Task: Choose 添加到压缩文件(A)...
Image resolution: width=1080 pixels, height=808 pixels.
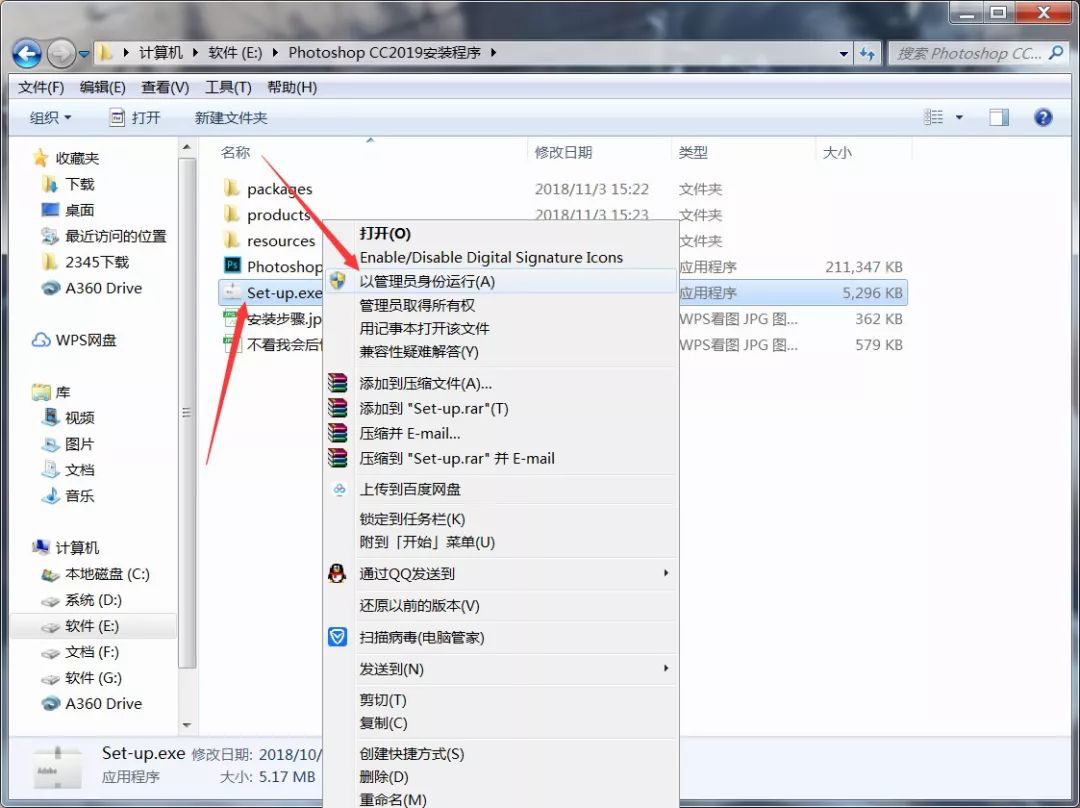Action: point(501,384)
